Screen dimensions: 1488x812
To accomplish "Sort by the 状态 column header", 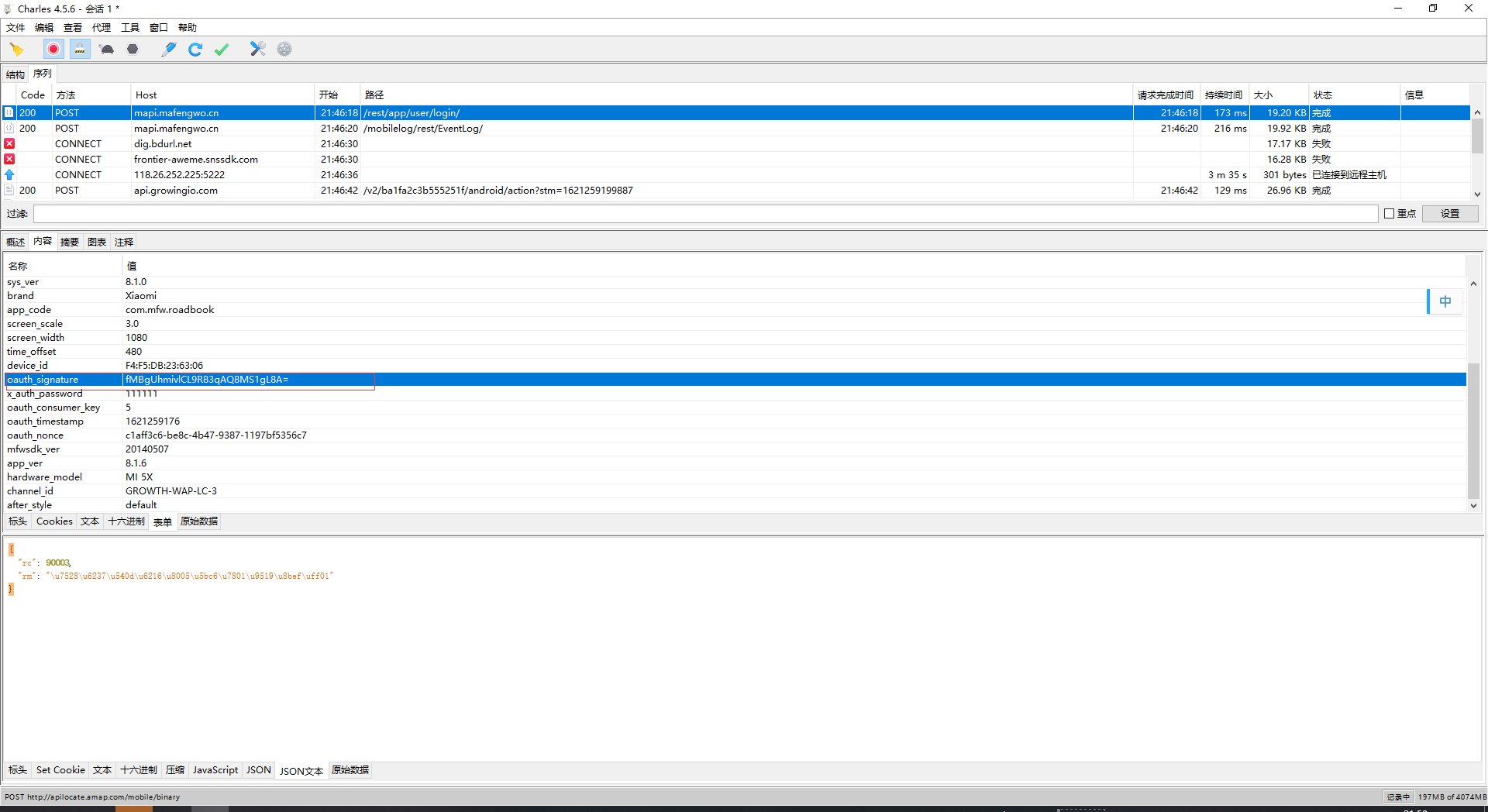I will click(x=1354, y=95).
